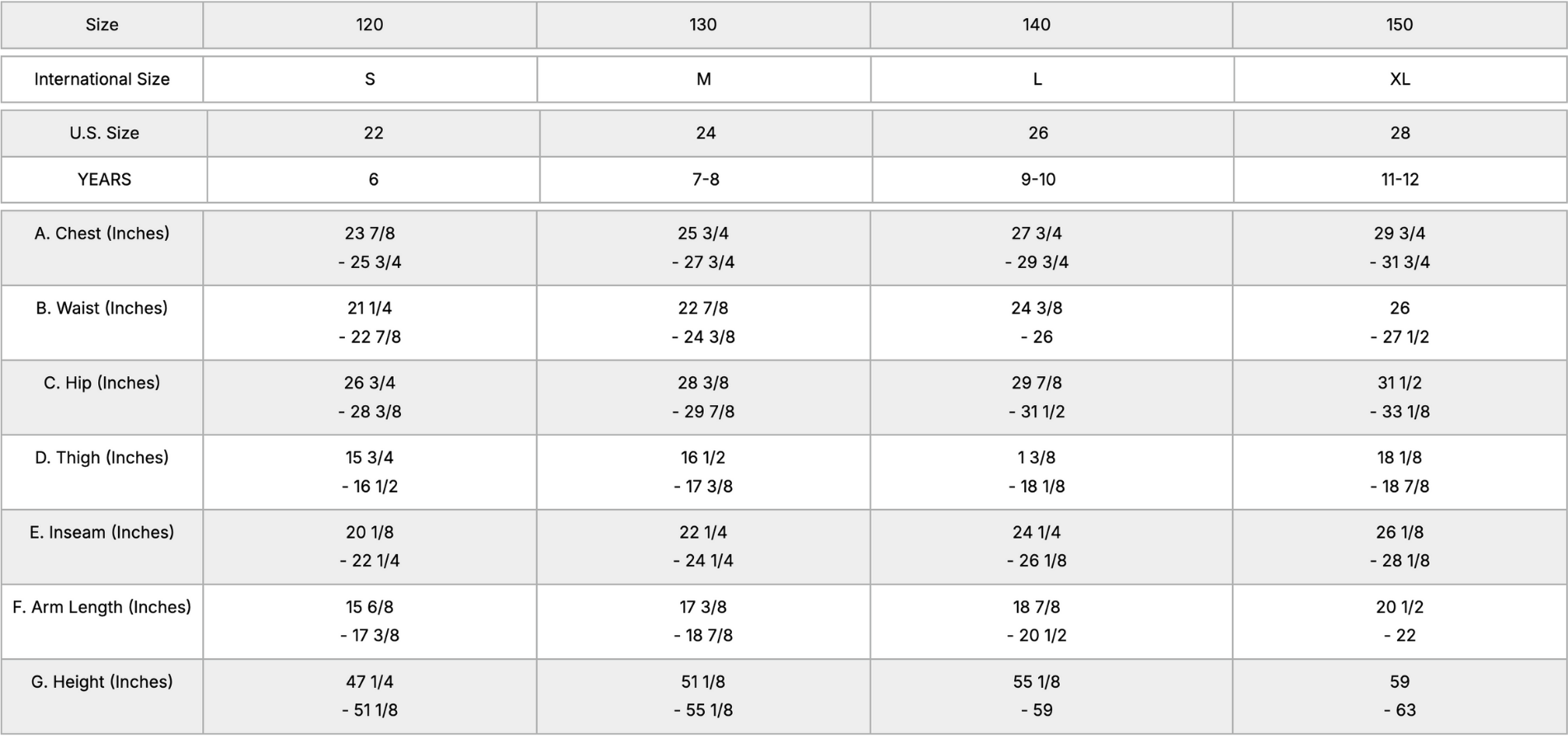Click the International Size row label
This screenshot has width=1568, height=739.
click(102, 79)
